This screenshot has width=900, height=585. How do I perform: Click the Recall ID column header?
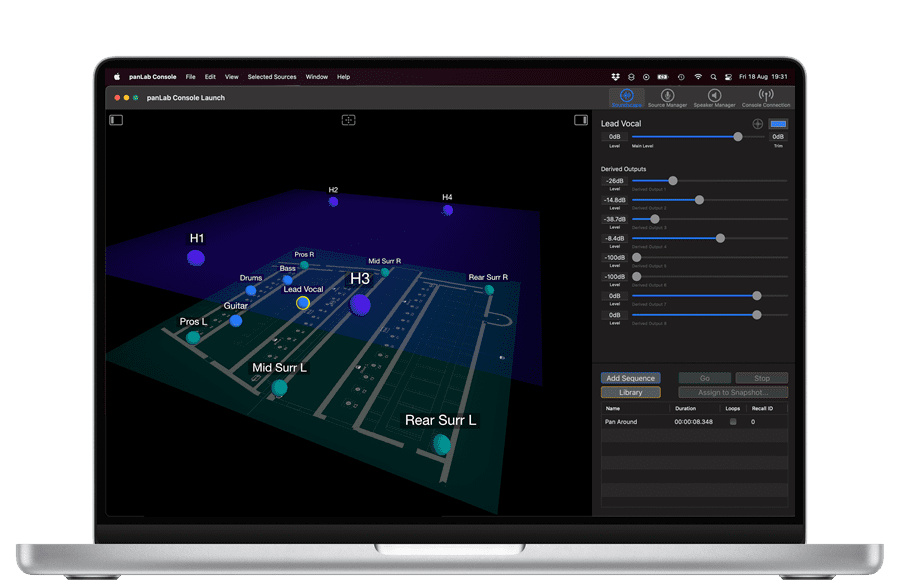tap(762, 408)
